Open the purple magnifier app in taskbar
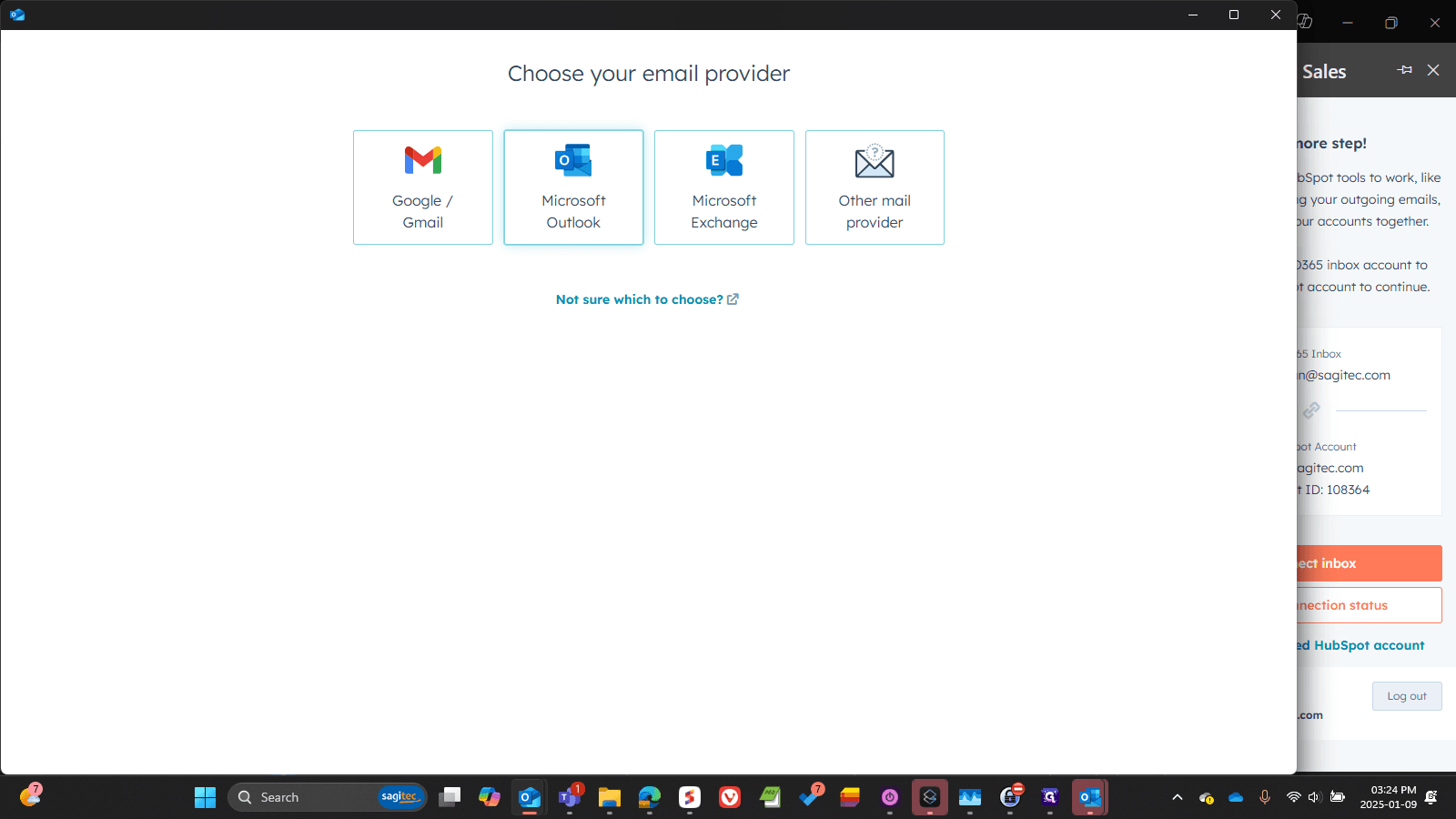The height and width of the screenshot is (819, 1456). (x=1050, y=797)
